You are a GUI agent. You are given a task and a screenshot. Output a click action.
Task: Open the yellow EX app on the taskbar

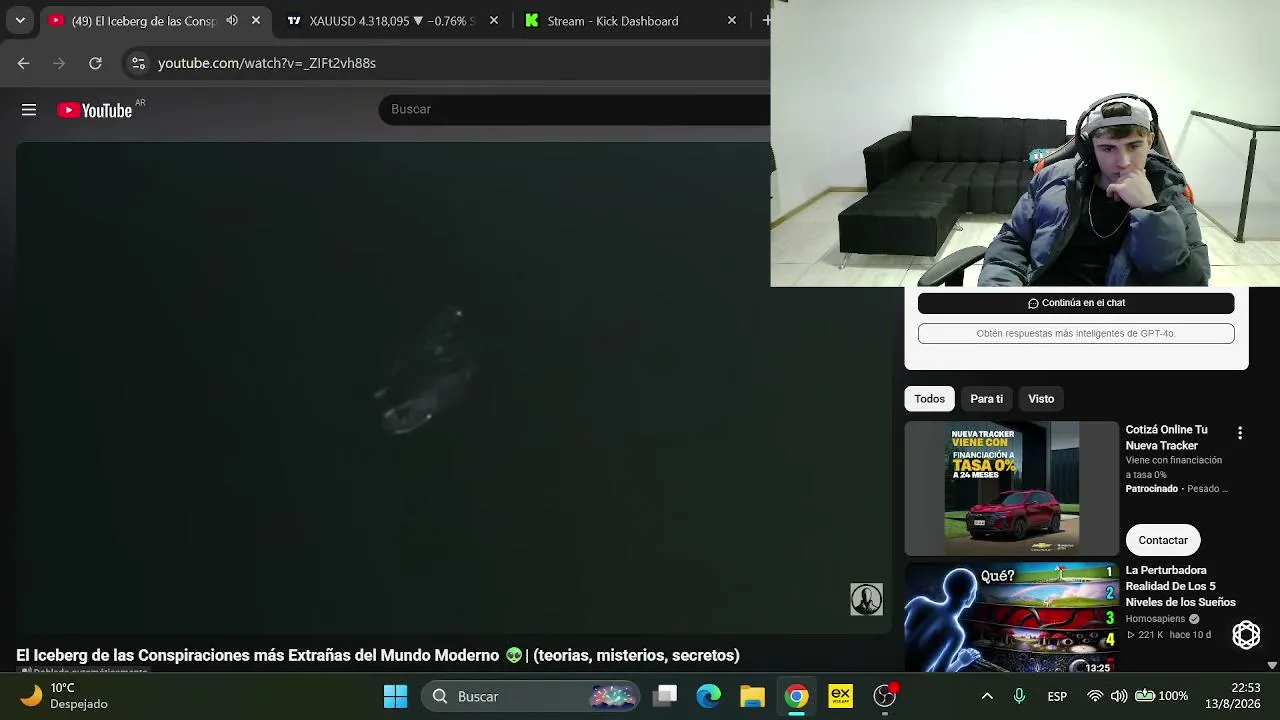pyautogui.click(x=840, y=696)
